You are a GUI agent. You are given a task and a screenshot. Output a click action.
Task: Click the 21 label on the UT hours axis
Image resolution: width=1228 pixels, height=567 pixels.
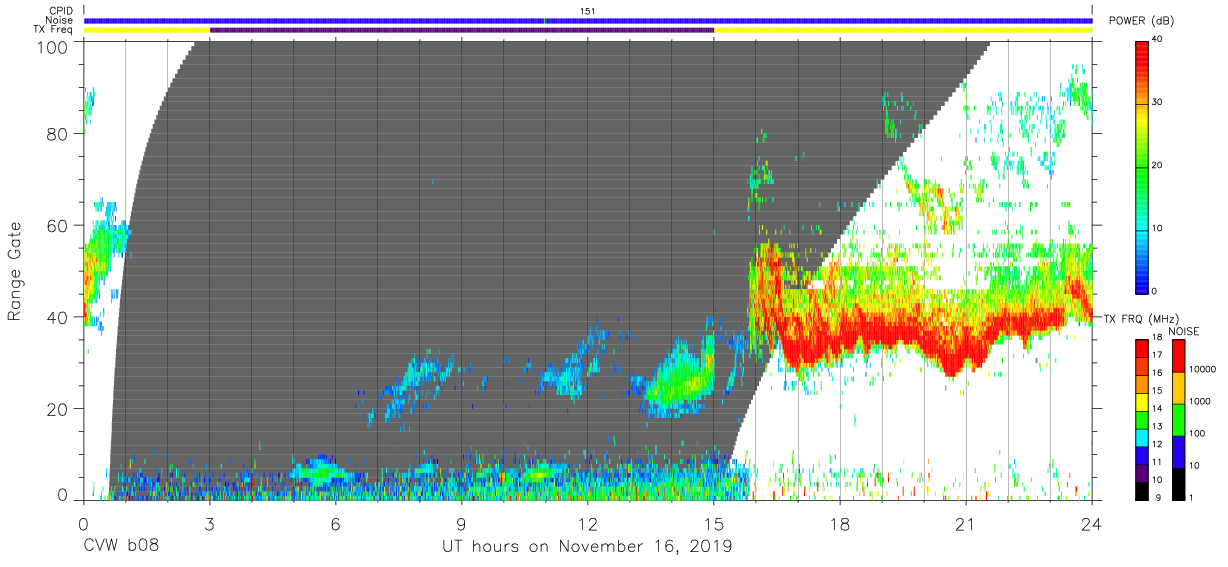point(966,522)
